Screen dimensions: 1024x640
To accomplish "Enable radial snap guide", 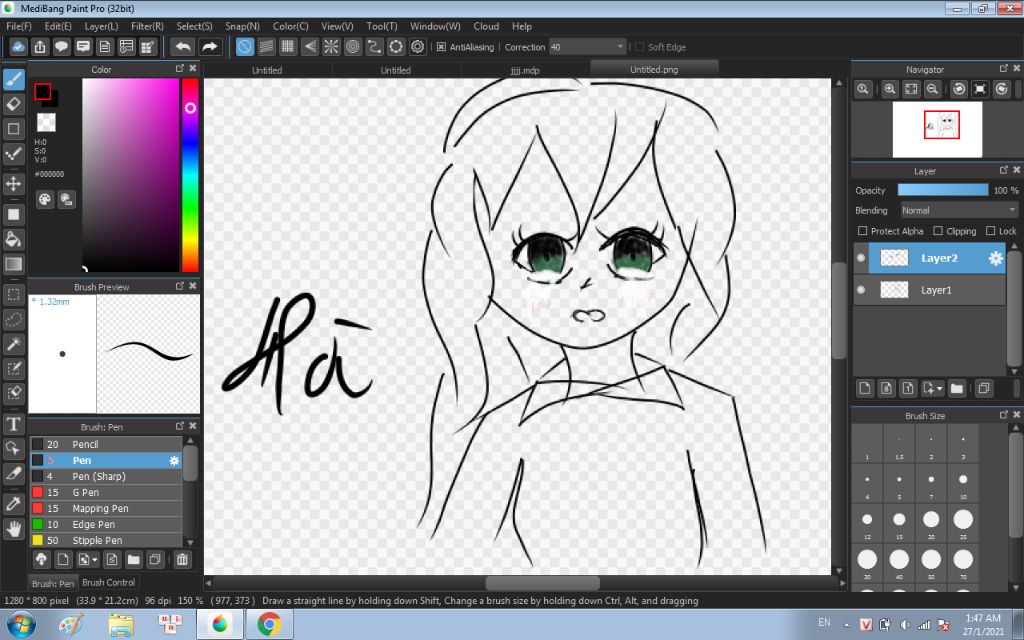I will [331, 47].
